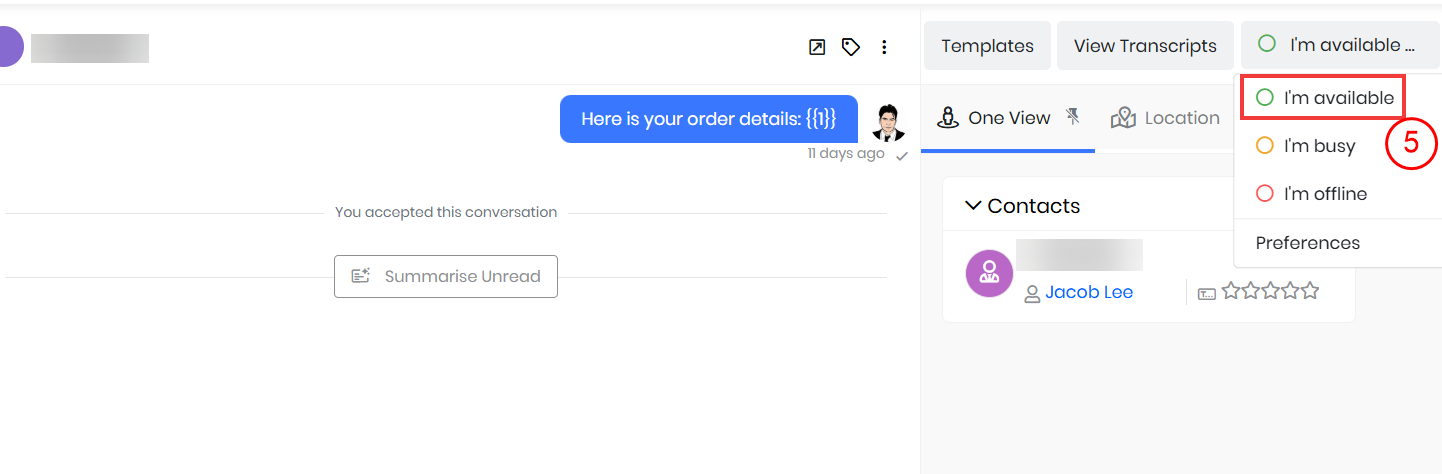Open the three-dot more options menu
Viewport: 1442px width, 474px height.
tap(884, 47)
